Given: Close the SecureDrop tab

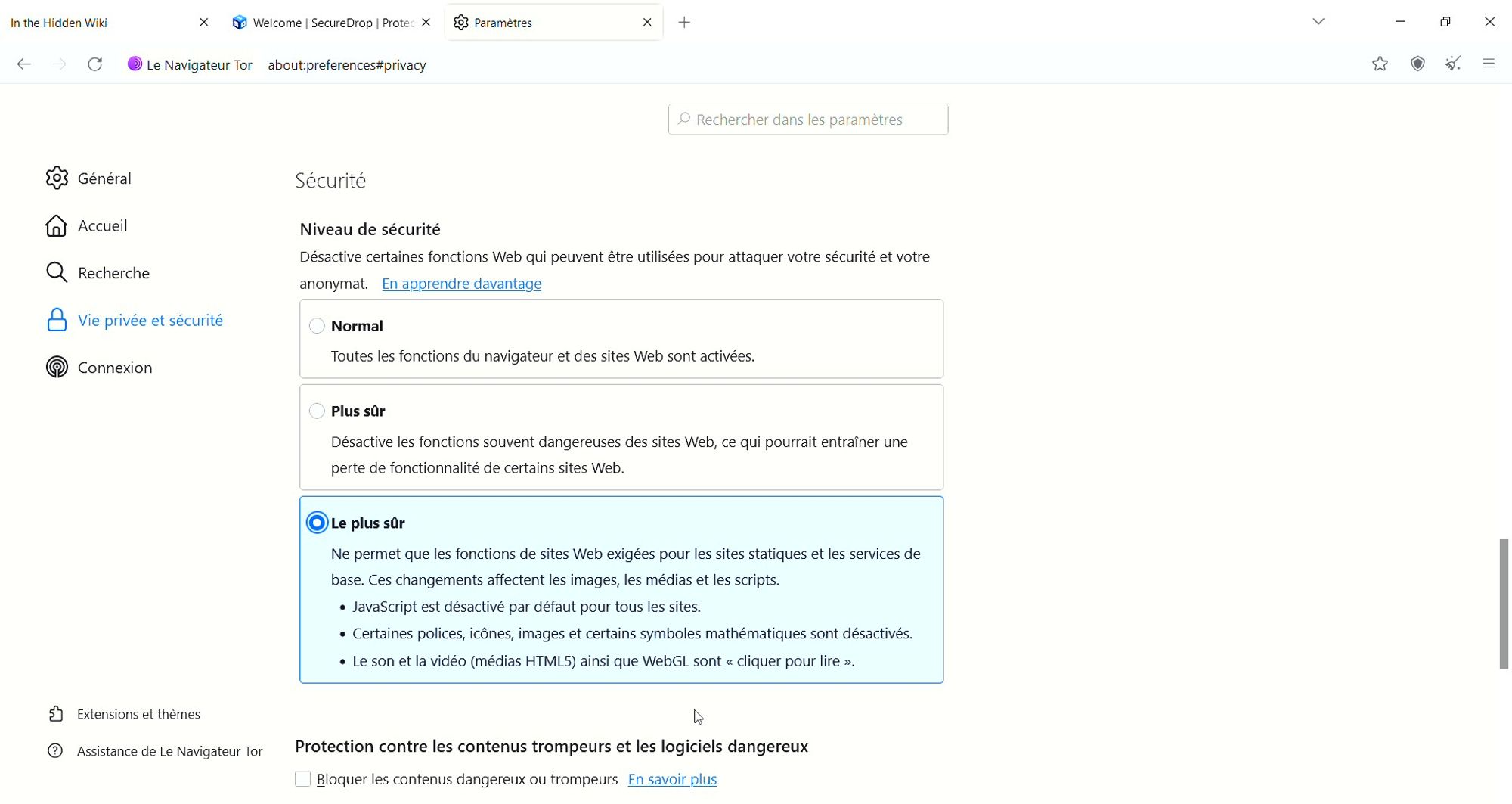Looking at the screenshot, I should (426, 23).
